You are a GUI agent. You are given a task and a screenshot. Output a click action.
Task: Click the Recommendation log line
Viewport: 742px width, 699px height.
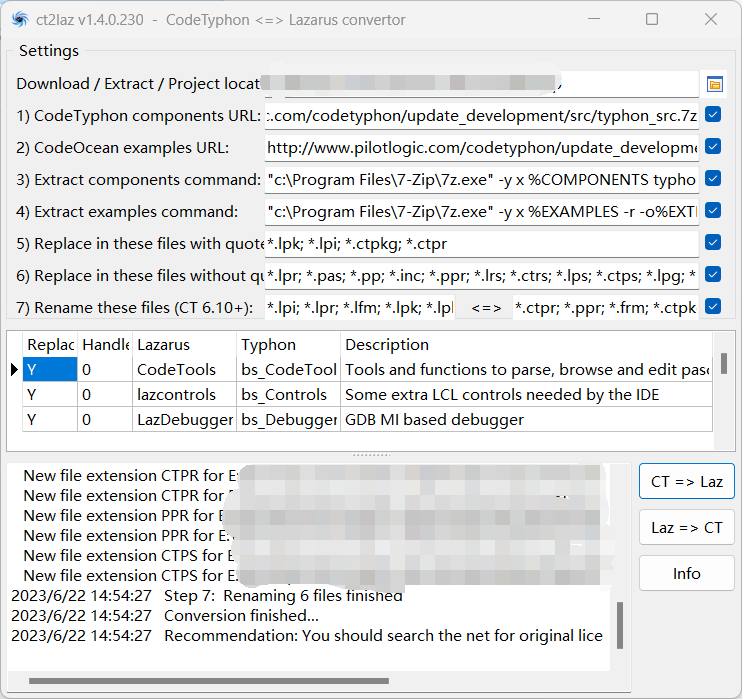pos(307,636)
